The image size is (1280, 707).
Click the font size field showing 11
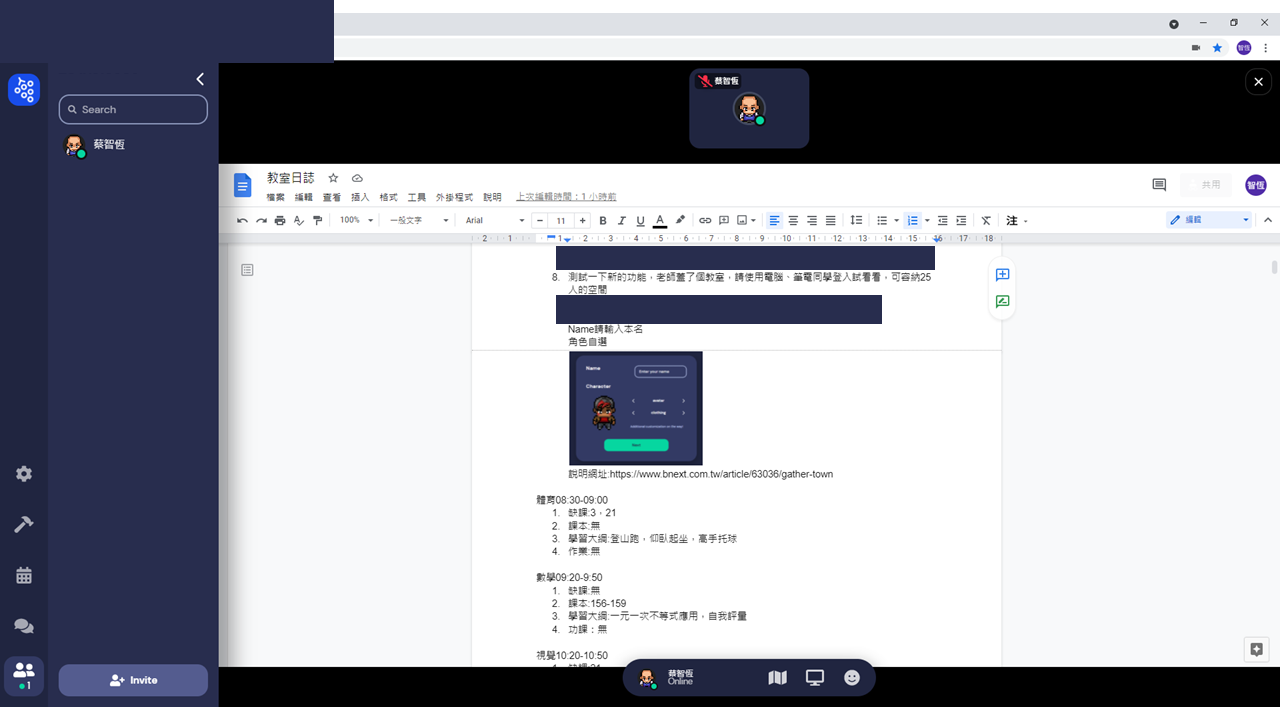561,220
